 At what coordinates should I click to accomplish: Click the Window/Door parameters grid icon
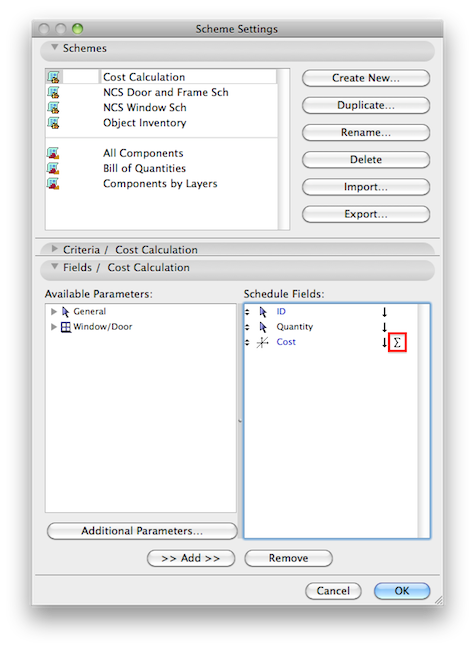tap(66, 327)
